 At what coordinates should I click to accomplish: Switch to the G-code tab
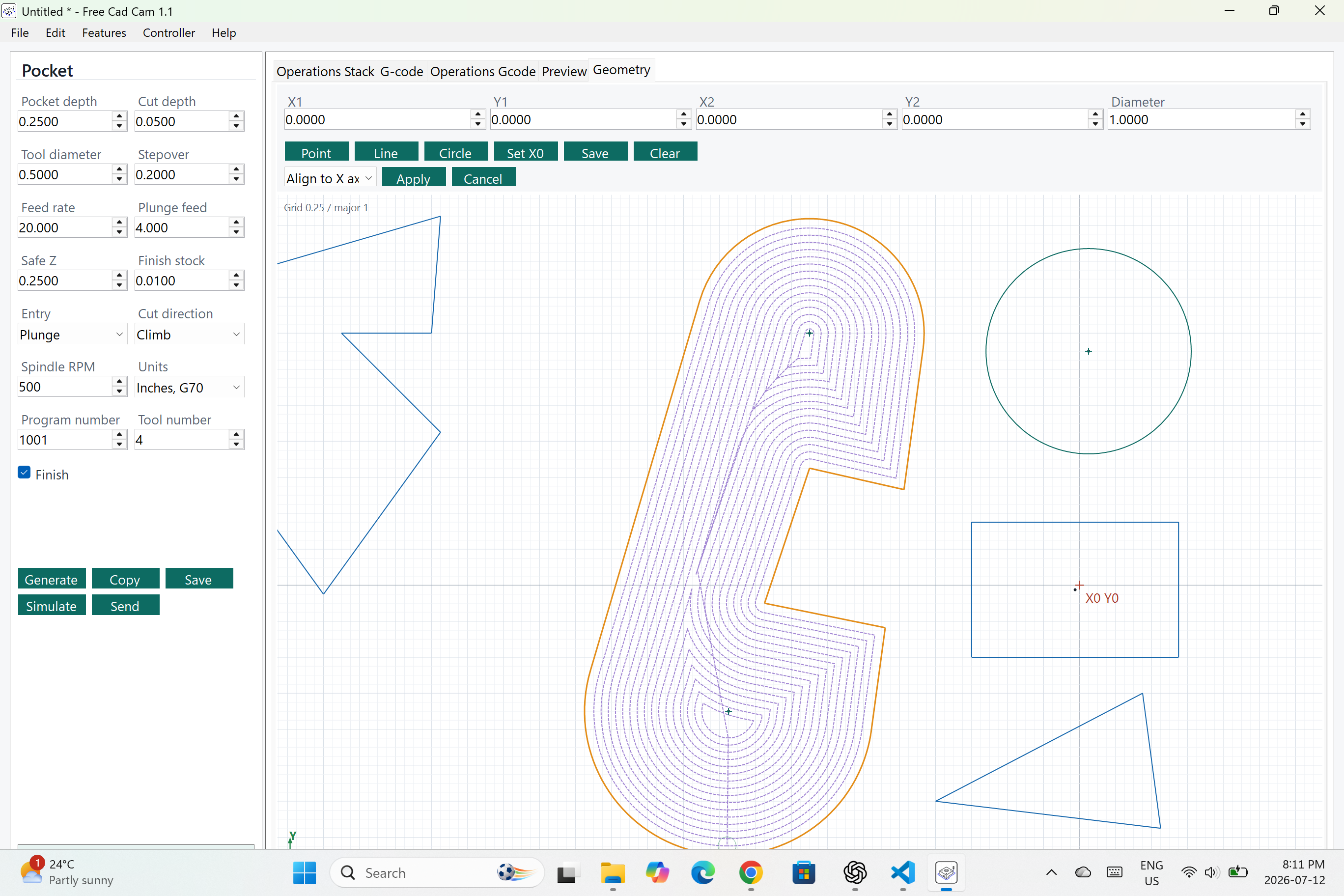[401, 71]
